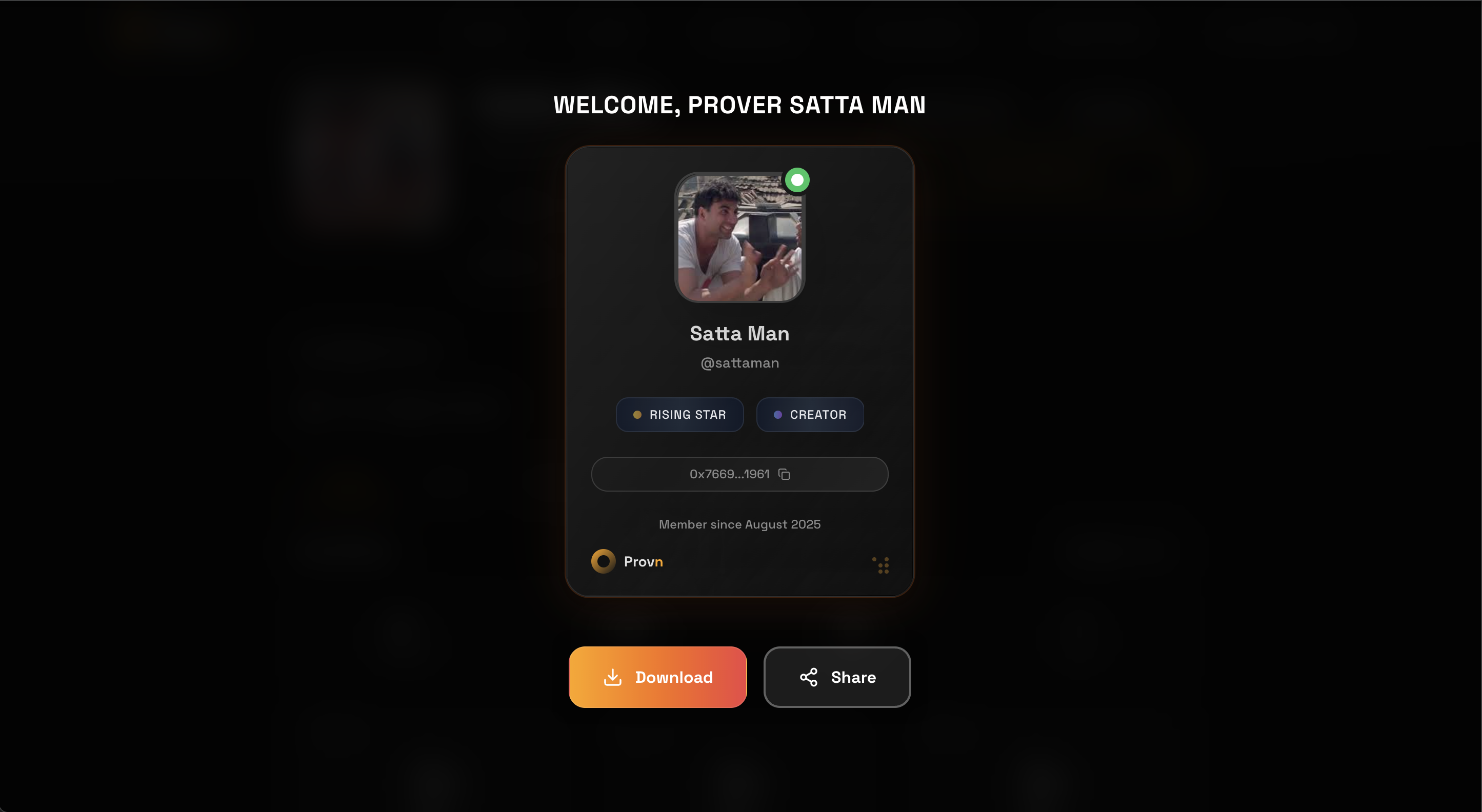Image resolution: width=1482 pixels, height=812 pixels.
Task: Click the purple dot in Creator badge
Action: (x=777, y=415)
